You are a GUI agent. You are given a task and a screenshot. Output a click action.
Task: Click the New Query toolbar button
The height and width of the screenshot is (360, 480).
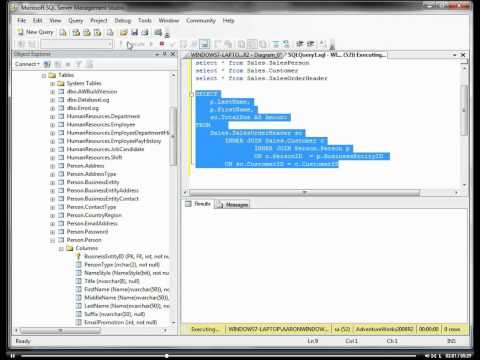(35, 32)
